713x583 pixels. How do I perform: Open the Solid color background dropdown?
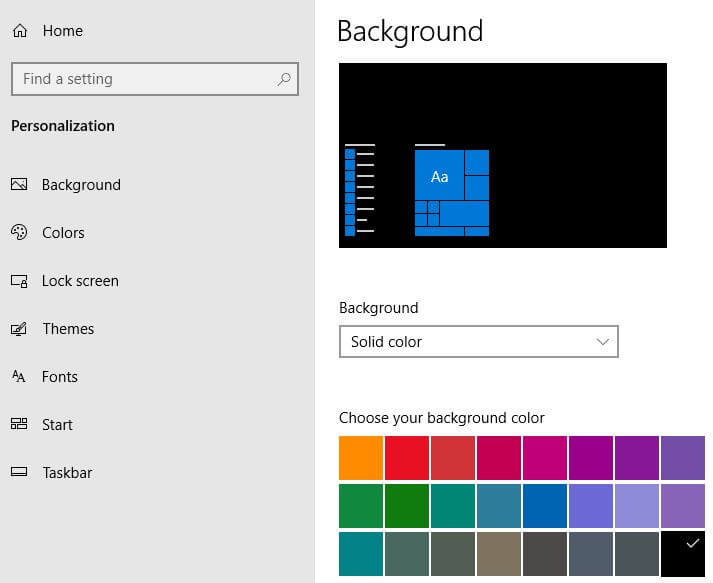(478, 342)
